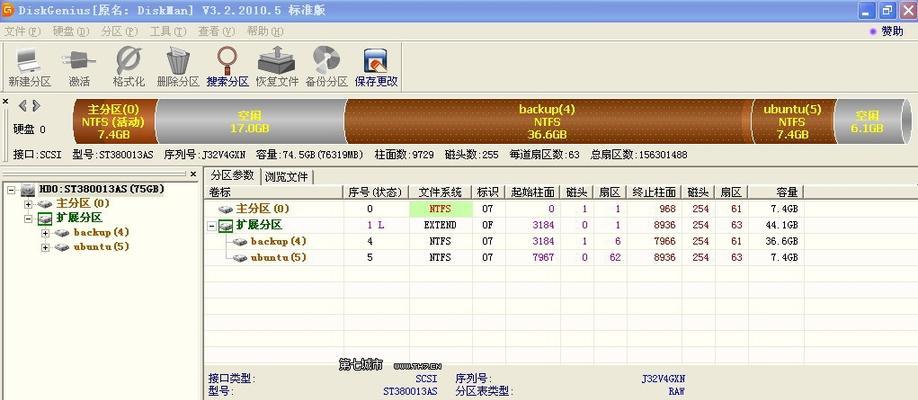
Task: Open the 帮助(H) menu
Action: 265,32
